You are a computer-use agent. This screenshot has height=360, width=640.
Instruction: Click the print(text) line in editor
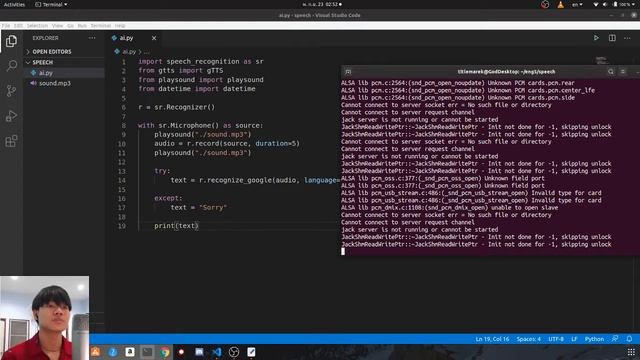tap(176, 226)
